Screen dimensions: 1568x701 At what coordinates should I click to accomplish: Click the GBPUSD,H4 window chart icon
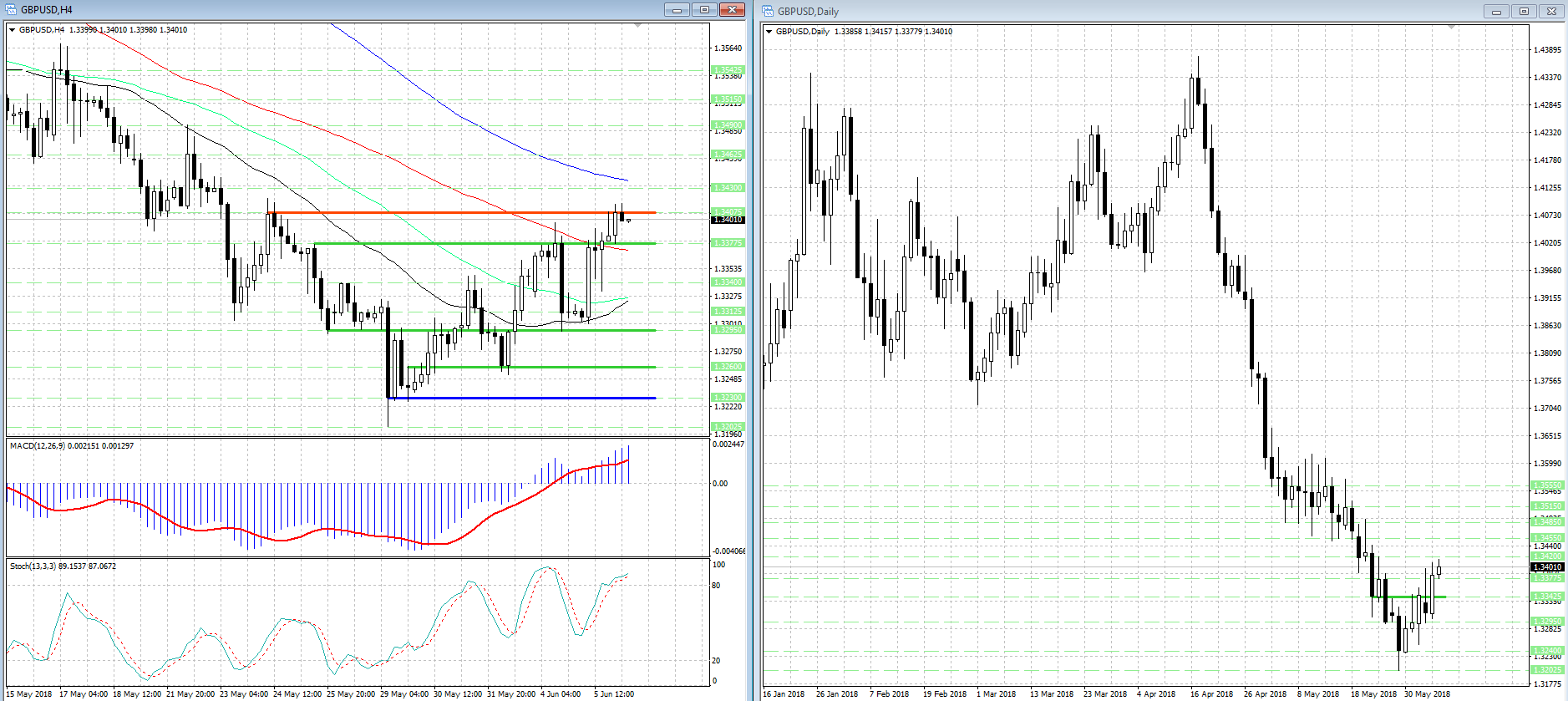point(12,10)
